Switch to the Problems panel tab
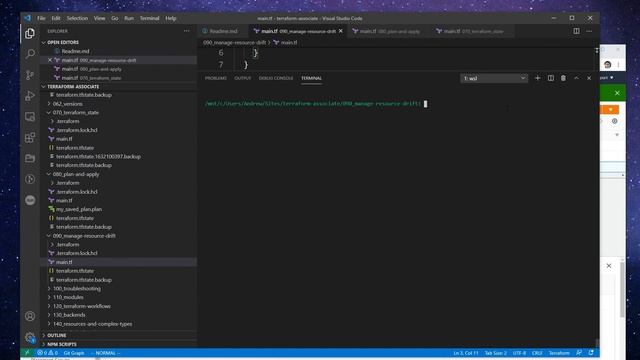640x360 pixels. coord(216,78)
